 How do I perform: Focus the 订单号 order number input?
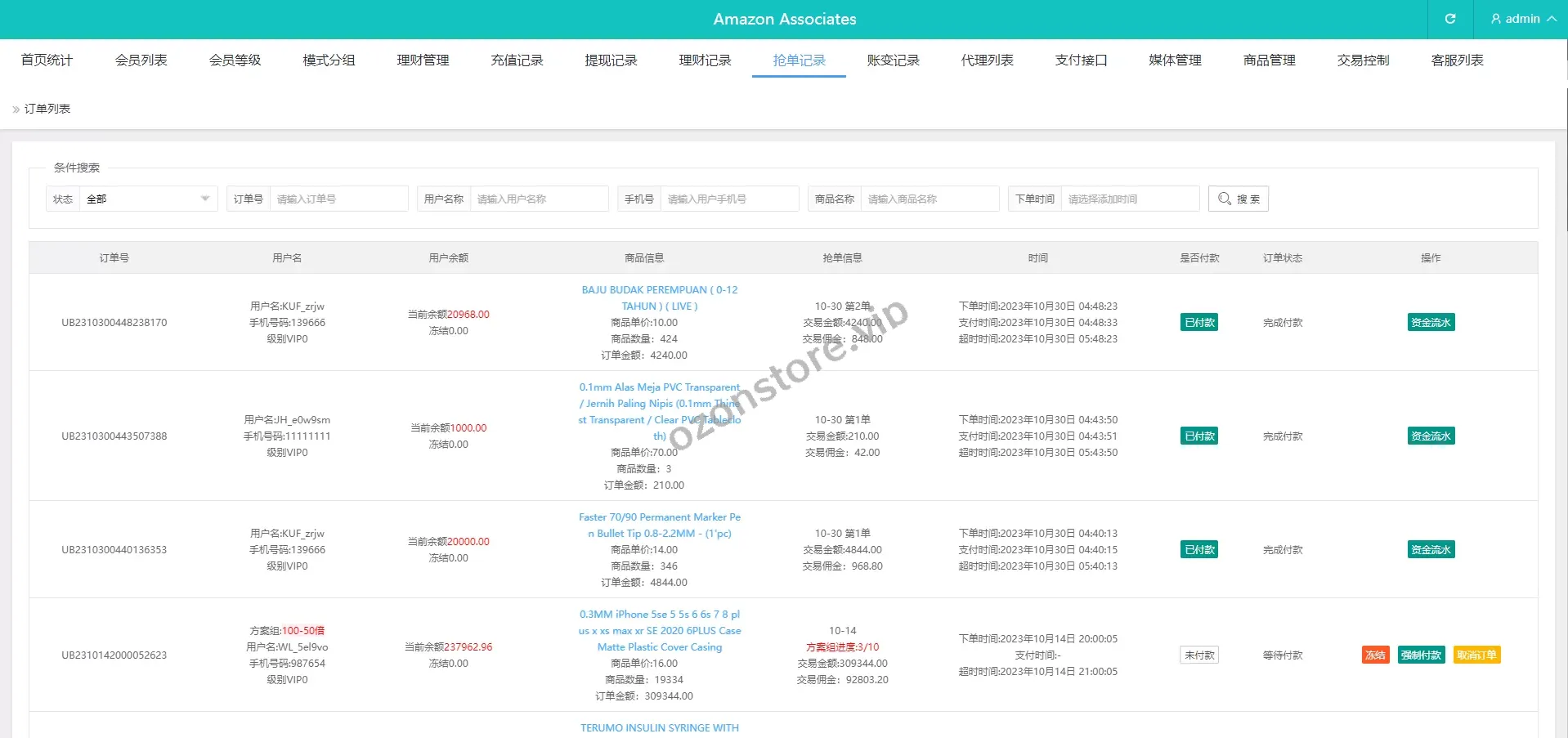338,199
